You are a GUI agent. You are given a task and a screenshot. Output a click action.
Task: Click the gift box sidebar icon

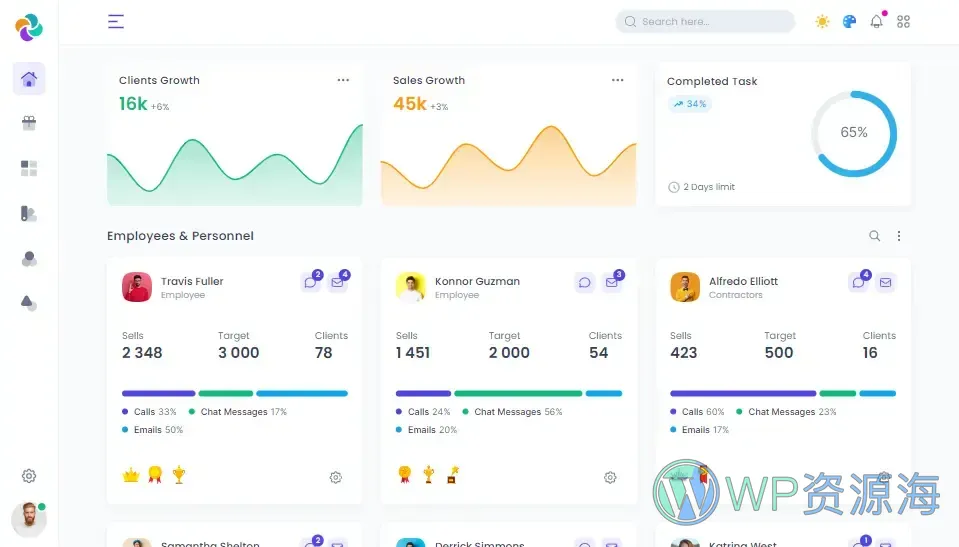click(x=29, y=123)
